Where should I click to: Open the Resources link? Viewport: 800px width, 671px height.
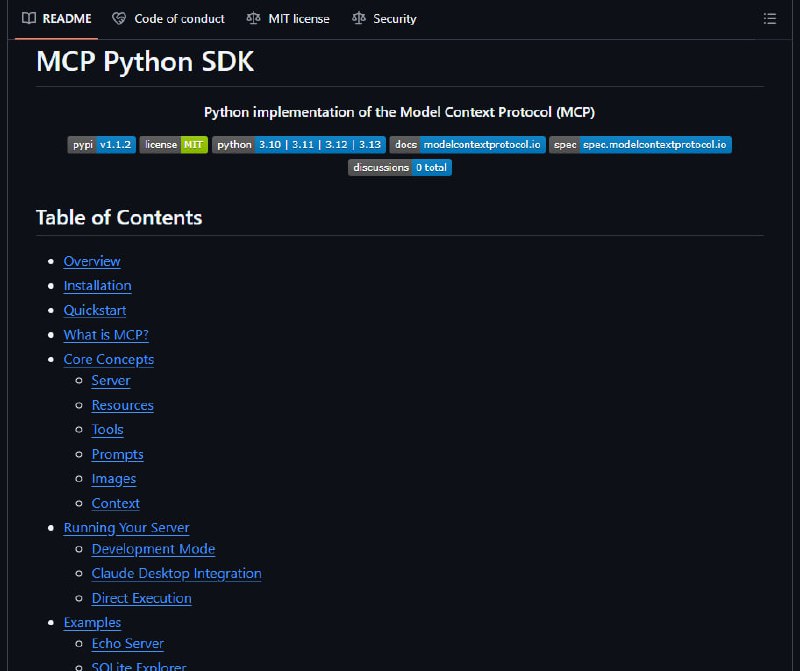point(122,405)
